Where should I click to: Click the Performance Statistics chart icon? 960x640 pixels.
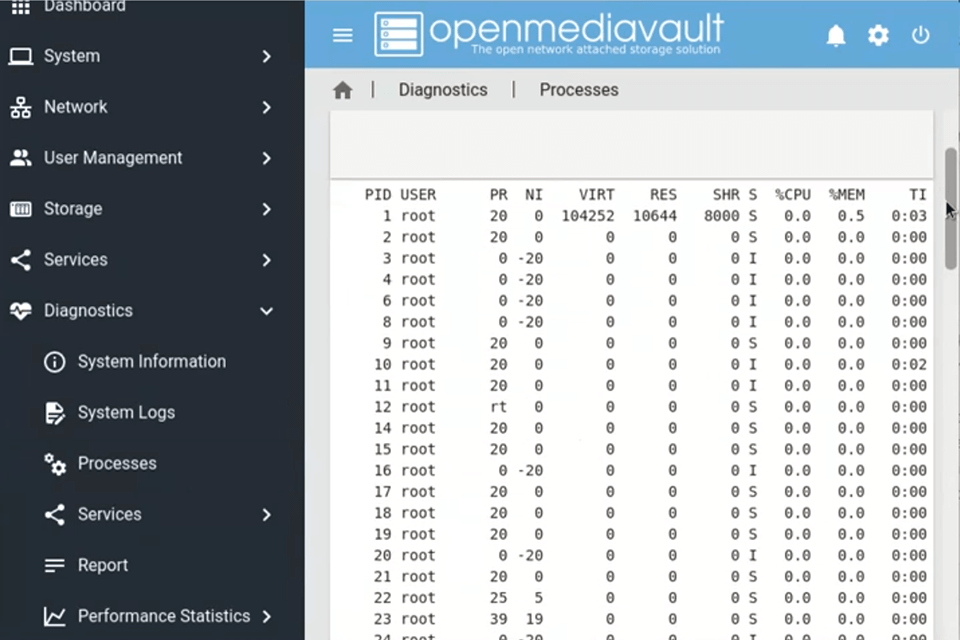tap(54, 616)
